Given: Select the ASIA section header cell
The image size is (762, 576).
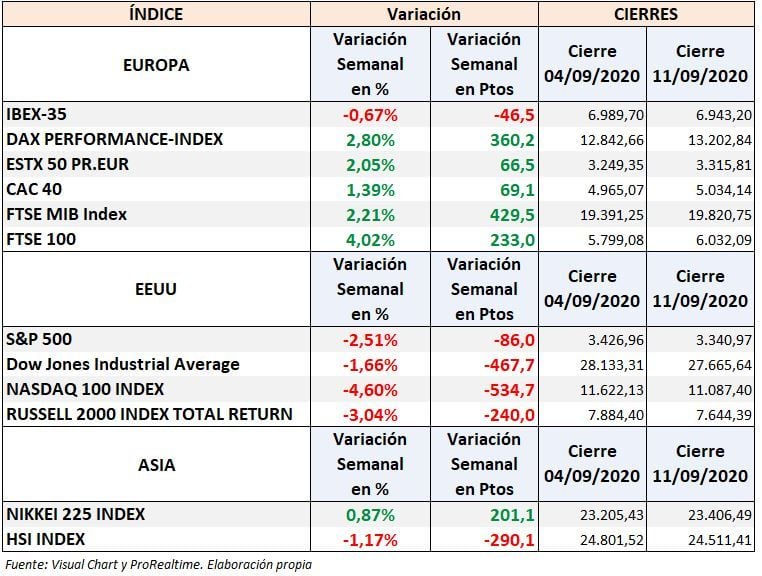Looking at the screenshot, I should pos(156,464).
